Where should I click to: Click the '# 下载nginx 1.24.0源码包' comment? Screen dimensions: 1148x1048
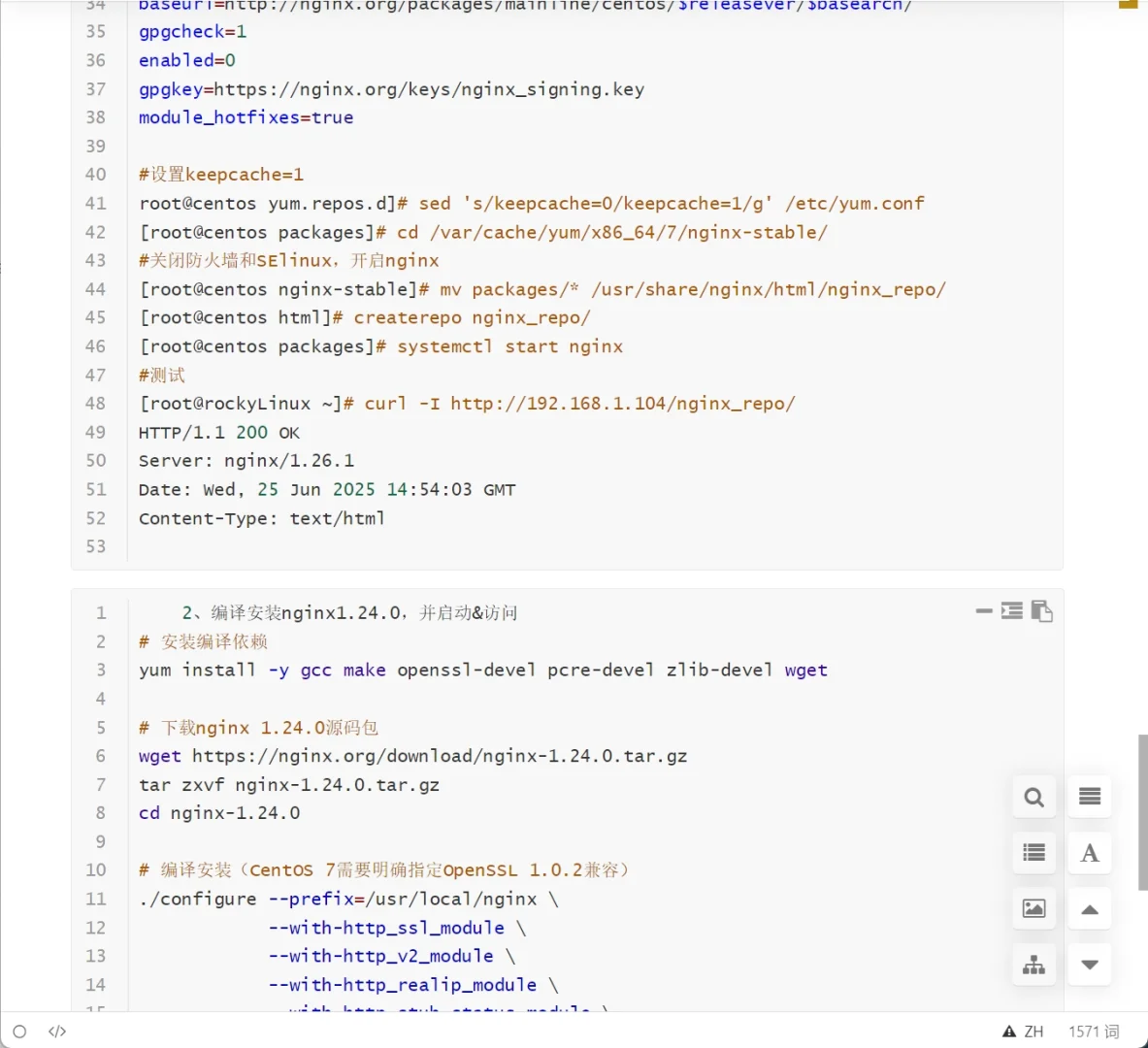pos(258,728)
